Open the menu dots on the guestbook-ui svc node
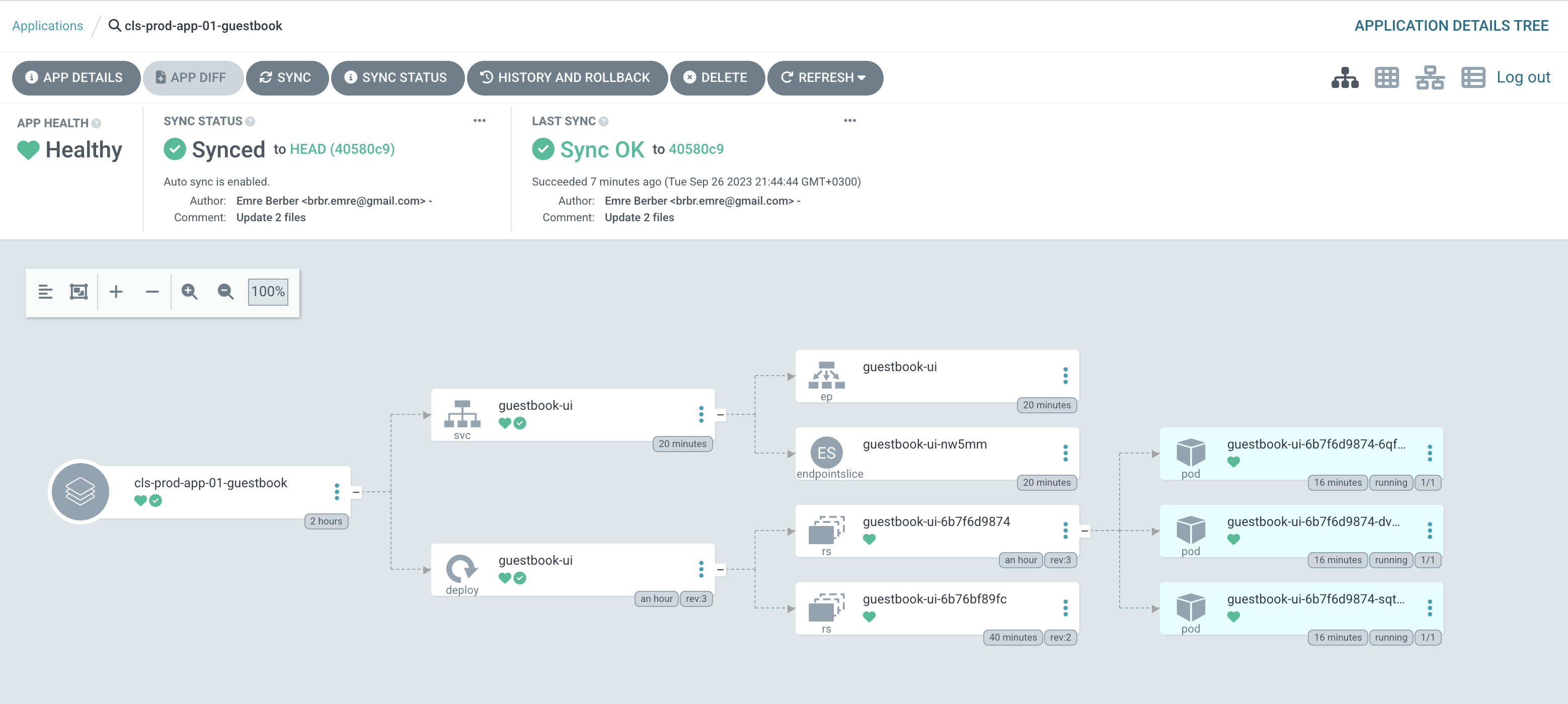The height and width of the screenshot is (704, 1568). pyautogui.click(x=701, y=414)
